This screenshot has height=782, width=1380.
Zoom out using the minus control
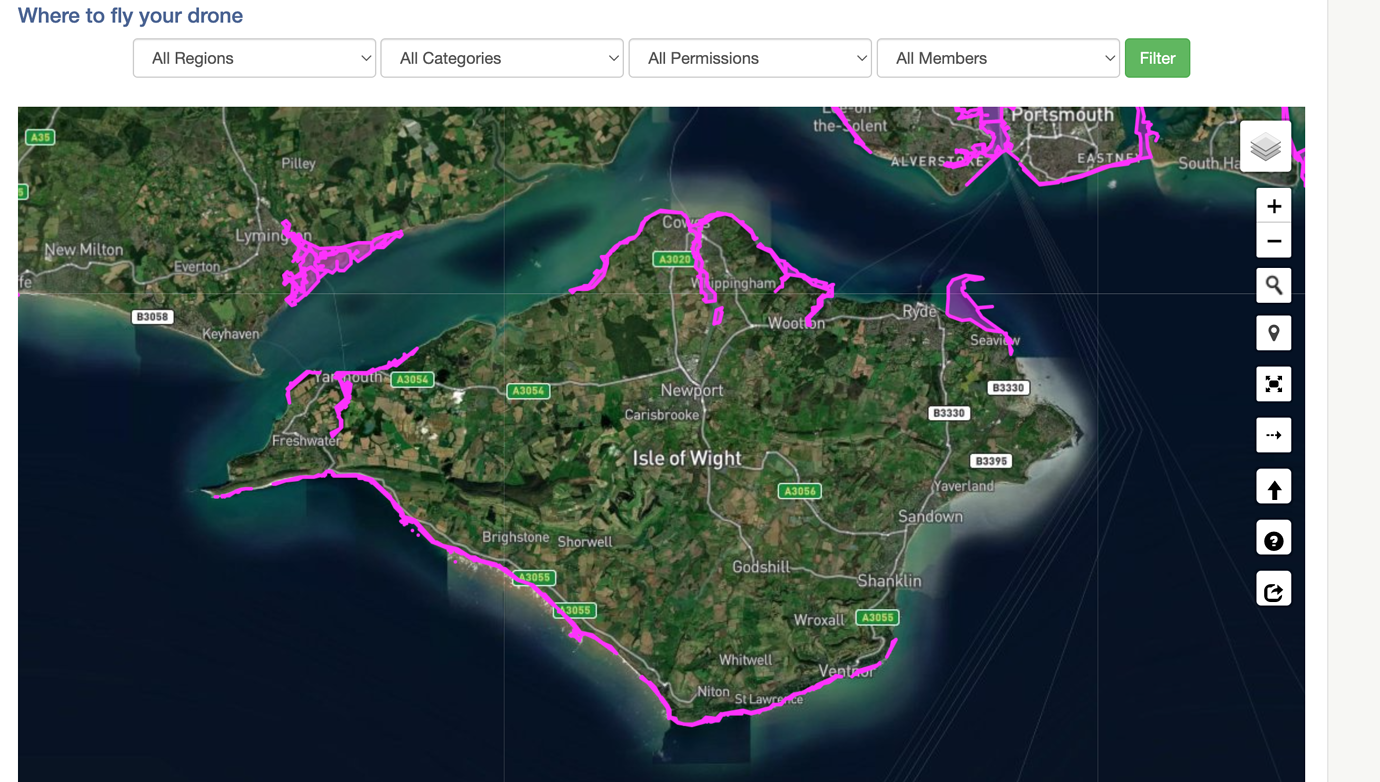(1273, 240)
